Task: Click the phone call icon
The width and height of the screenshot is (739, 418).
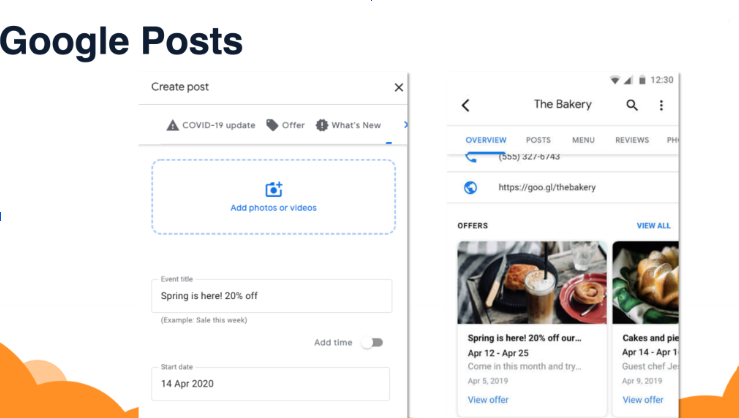Action: (x=471, y=157)
